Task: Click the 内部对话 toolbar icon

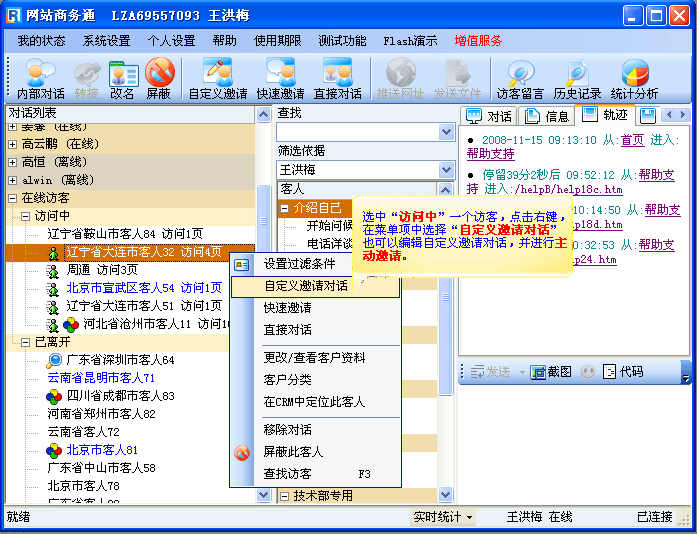Action: tap(40, 79)
